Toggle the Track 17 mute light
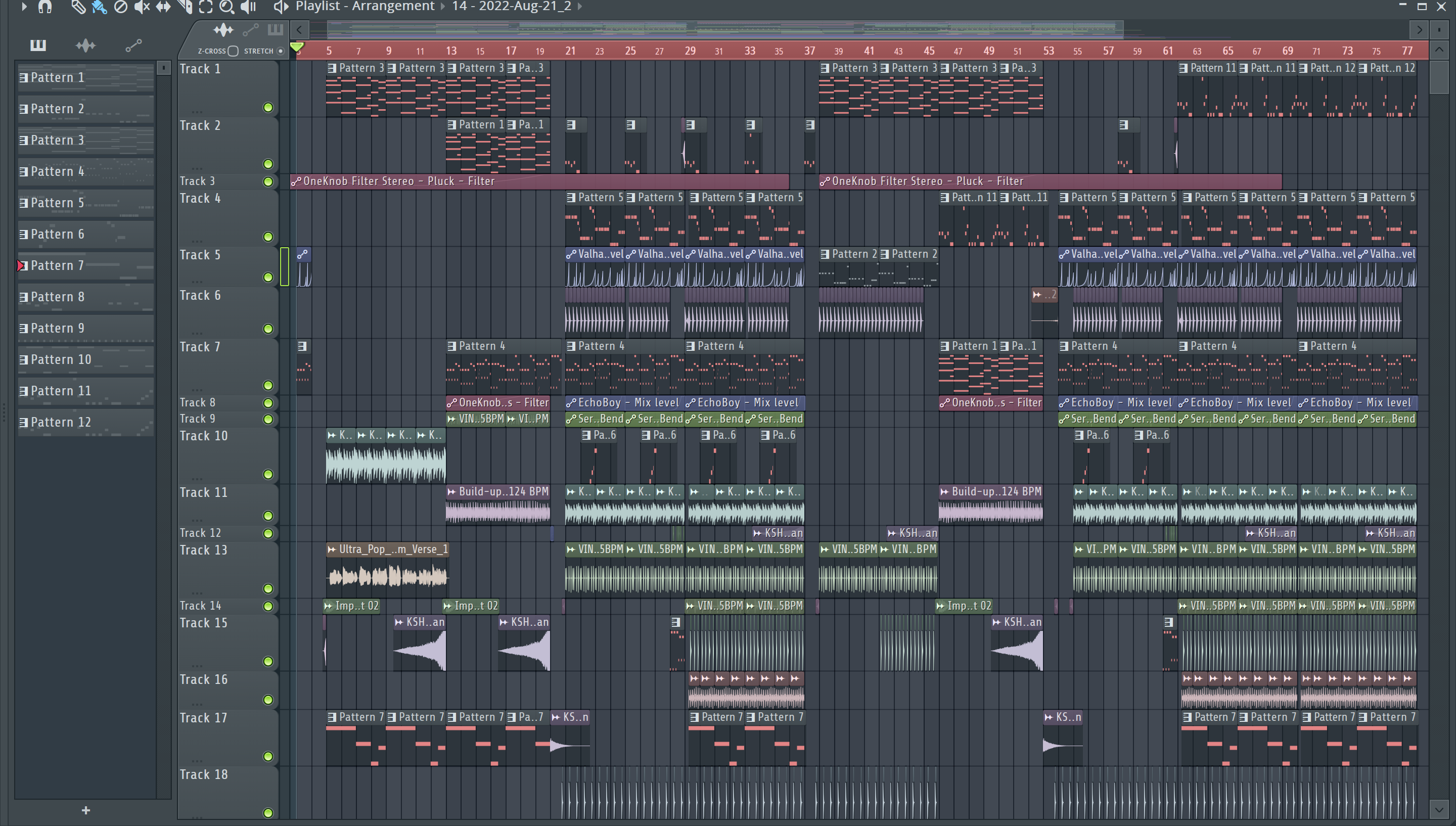Viewport: 1456px width, 826px height. [268, 756]
